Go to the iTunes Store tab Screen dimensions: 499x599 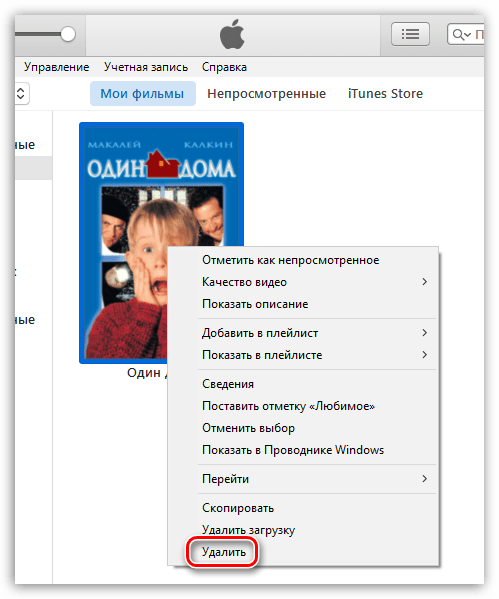click(x=385, y=94)
